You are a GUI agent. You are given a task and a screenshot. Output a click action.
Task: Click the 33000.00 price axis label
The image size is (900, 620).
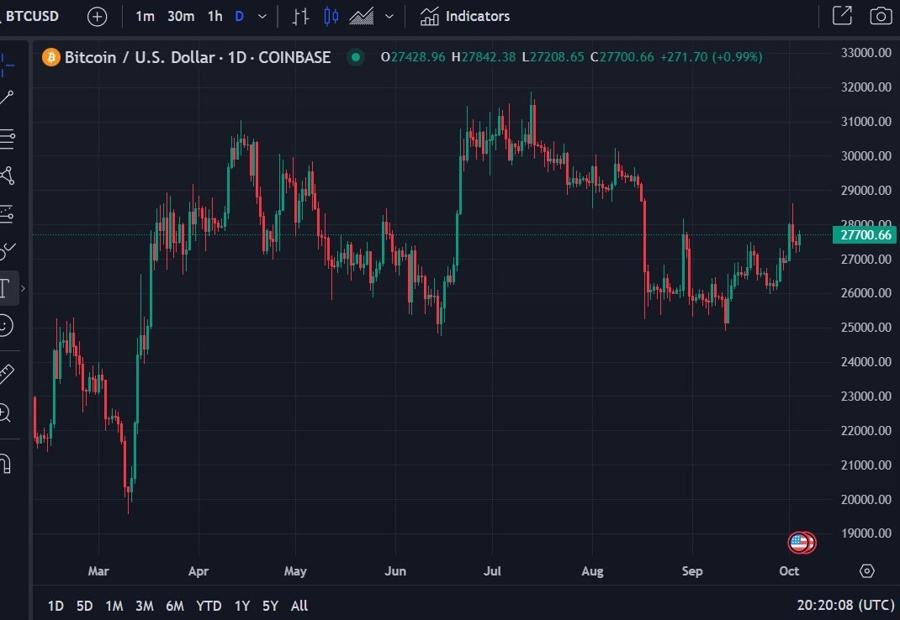pyautogui.click(x=866, y=53)
